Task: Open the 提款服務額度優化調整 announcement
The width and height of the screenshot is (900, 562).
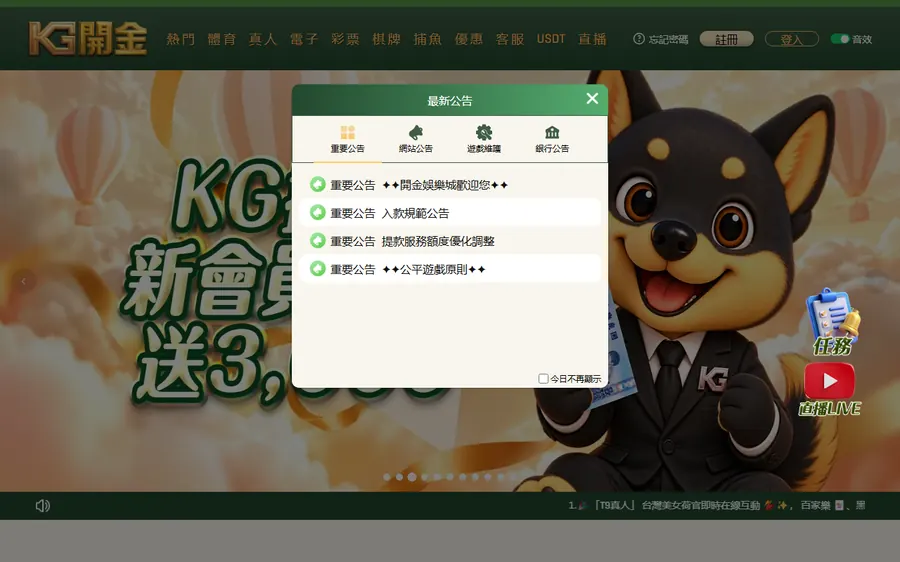Action: coord(450,241)
